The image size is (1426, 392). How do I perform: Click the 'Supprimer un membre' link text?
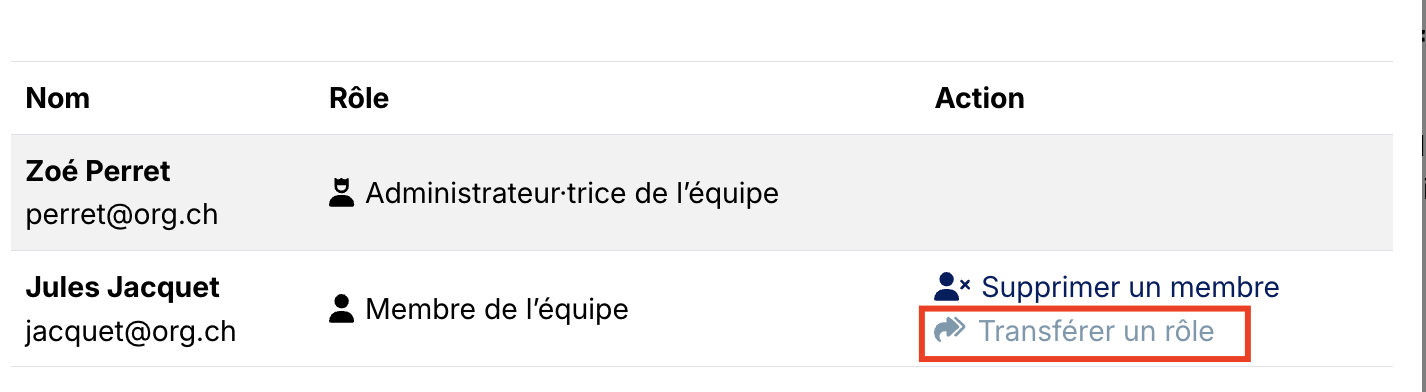pos(1130,287)
